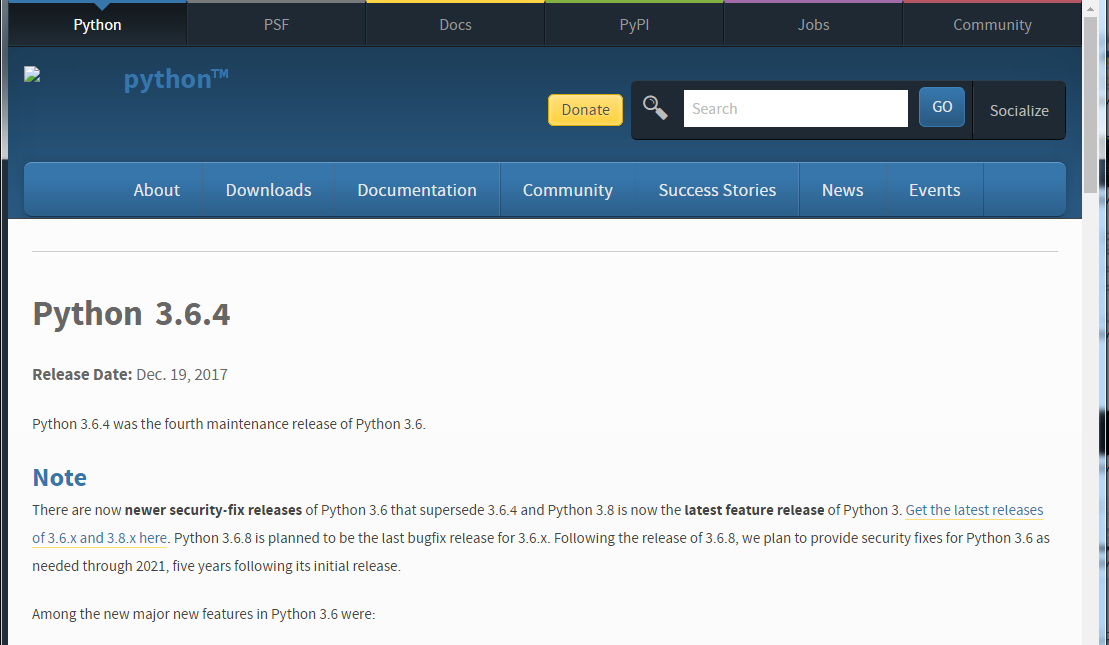The width and height of the screenshot is (1109, 645).
Task: Open the News navigation menu
Action: pyautogui.click(x=842, y=190)
